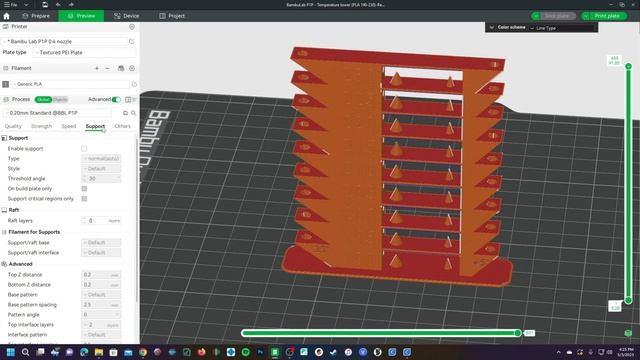Screen dimensions: 640x360
Task: Open the Others settings tab
Action: [x=122, y=126]
